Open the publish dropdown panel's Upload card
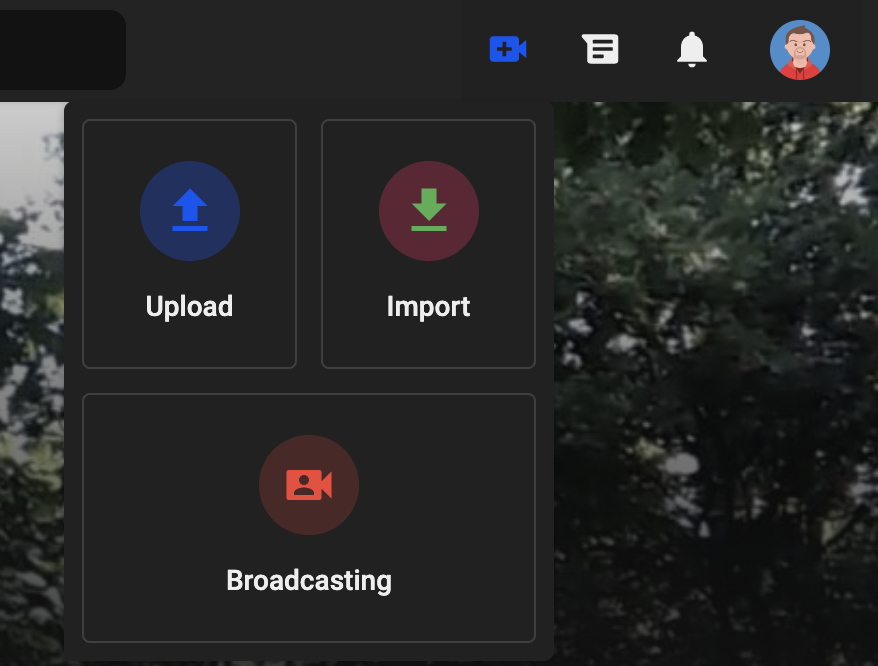The image size is (878, 666). 189,243
